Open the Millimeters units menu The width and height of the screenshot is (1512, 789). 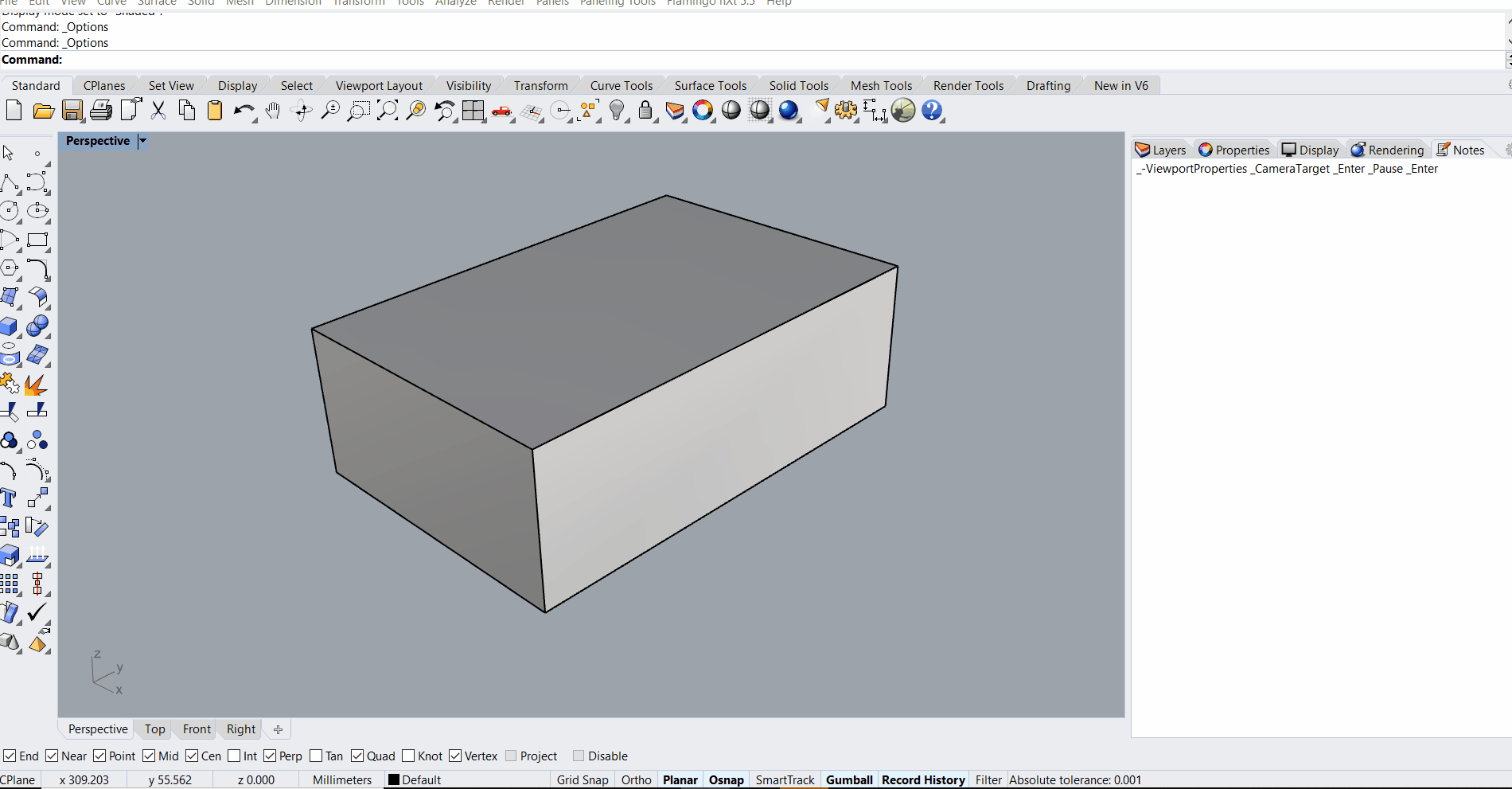tap(342, 780)
